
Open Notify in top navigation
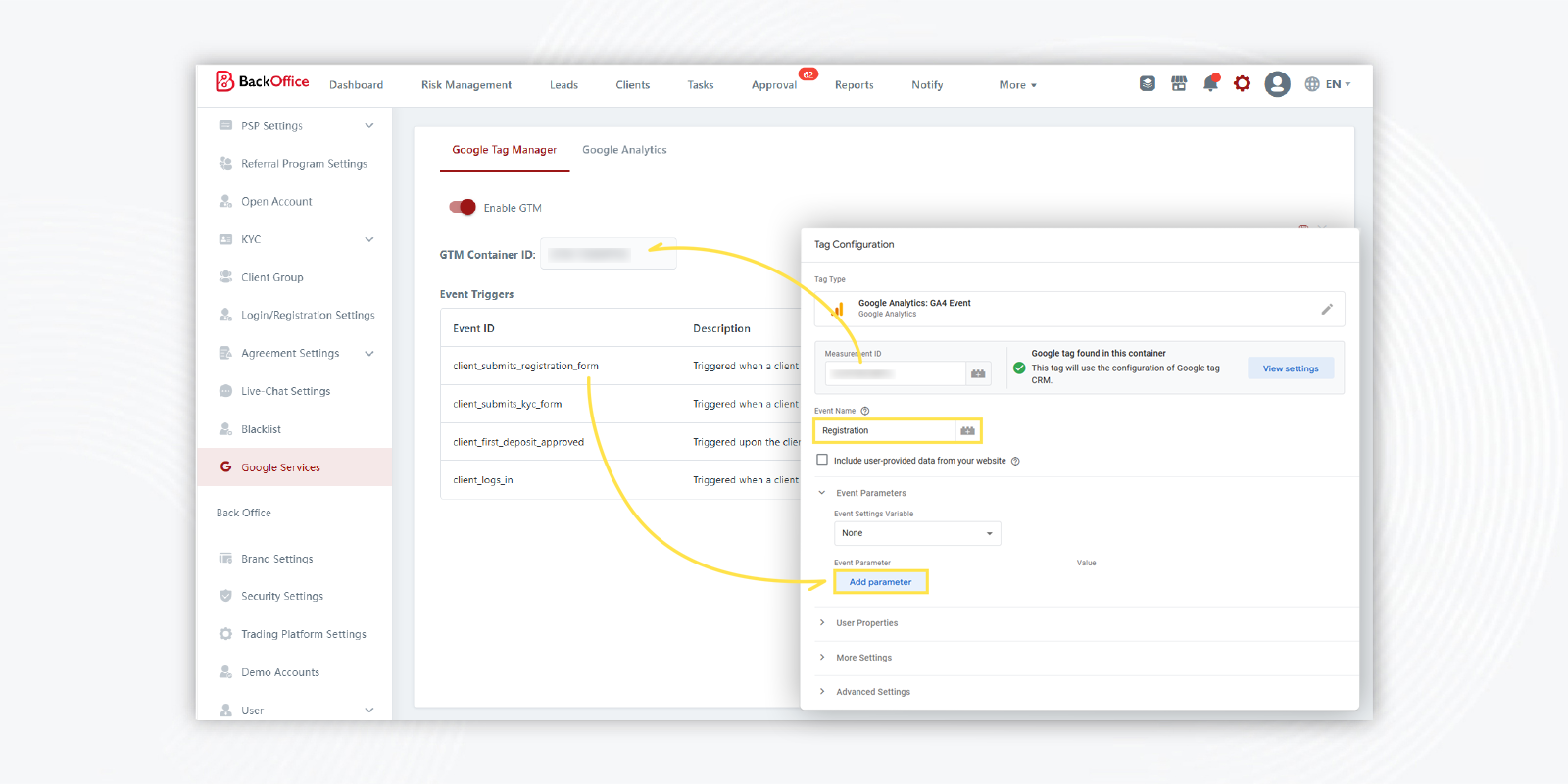[x=927, y=85]
